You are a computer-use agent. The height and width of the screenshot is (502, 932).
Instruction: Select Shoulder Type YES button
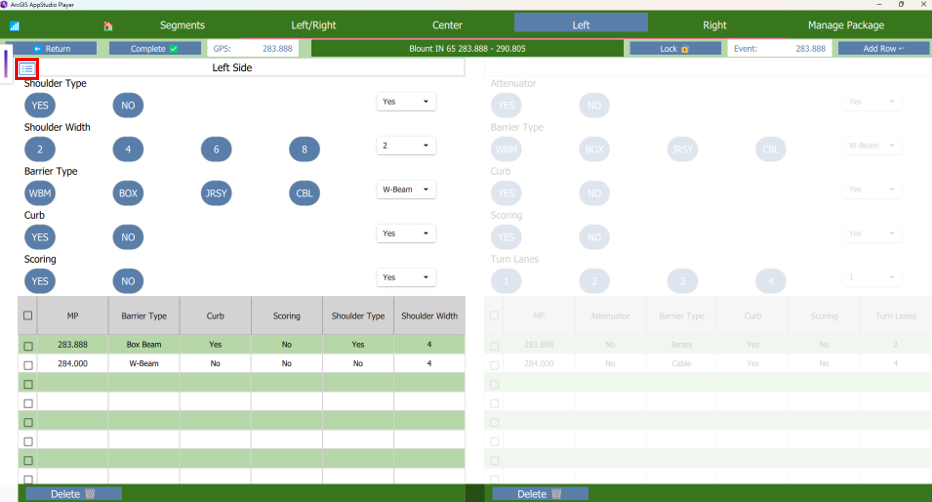40,105
